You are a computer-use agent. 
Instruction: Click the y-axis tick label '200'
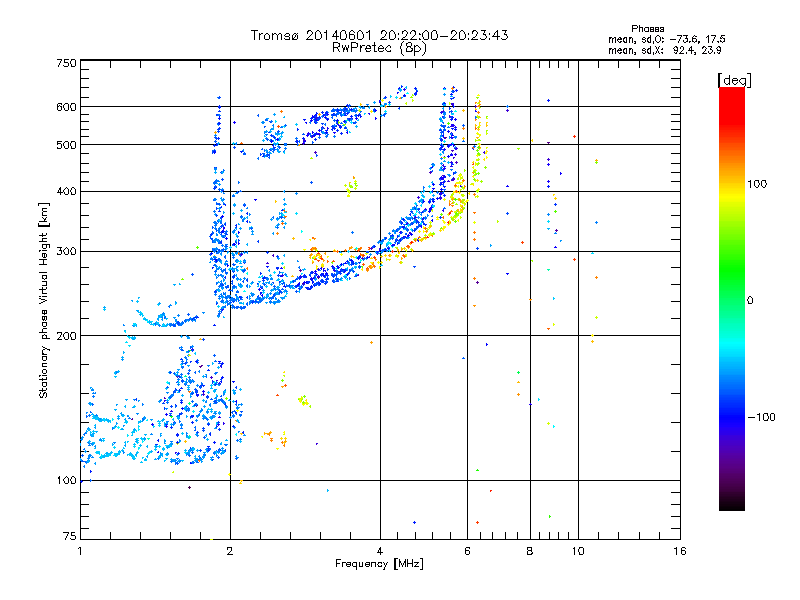click(66, 336)
